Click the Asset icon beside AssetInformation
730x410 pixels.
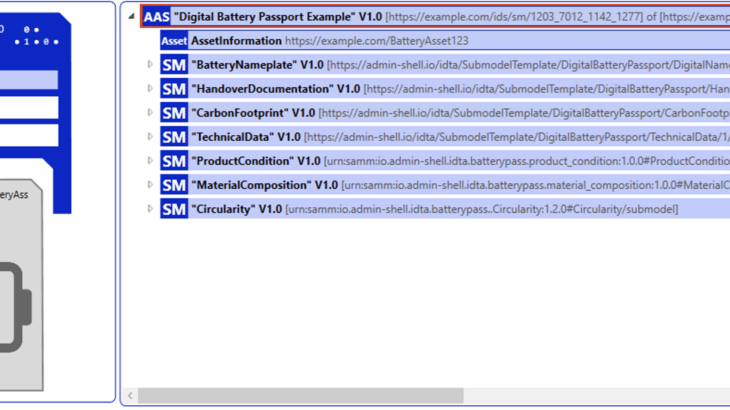(x=174, y=41)
